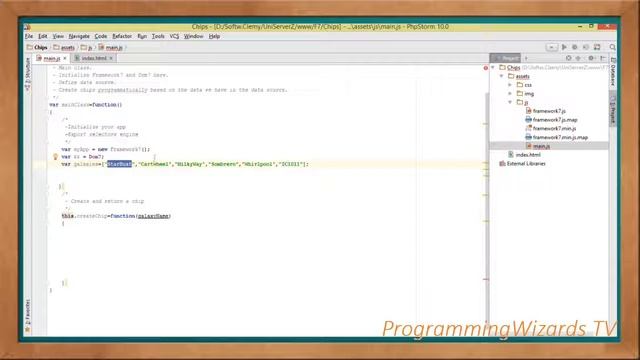Open the Favorites tool window tab
This screenshot has height=360, width=640.
pos(28,315)
